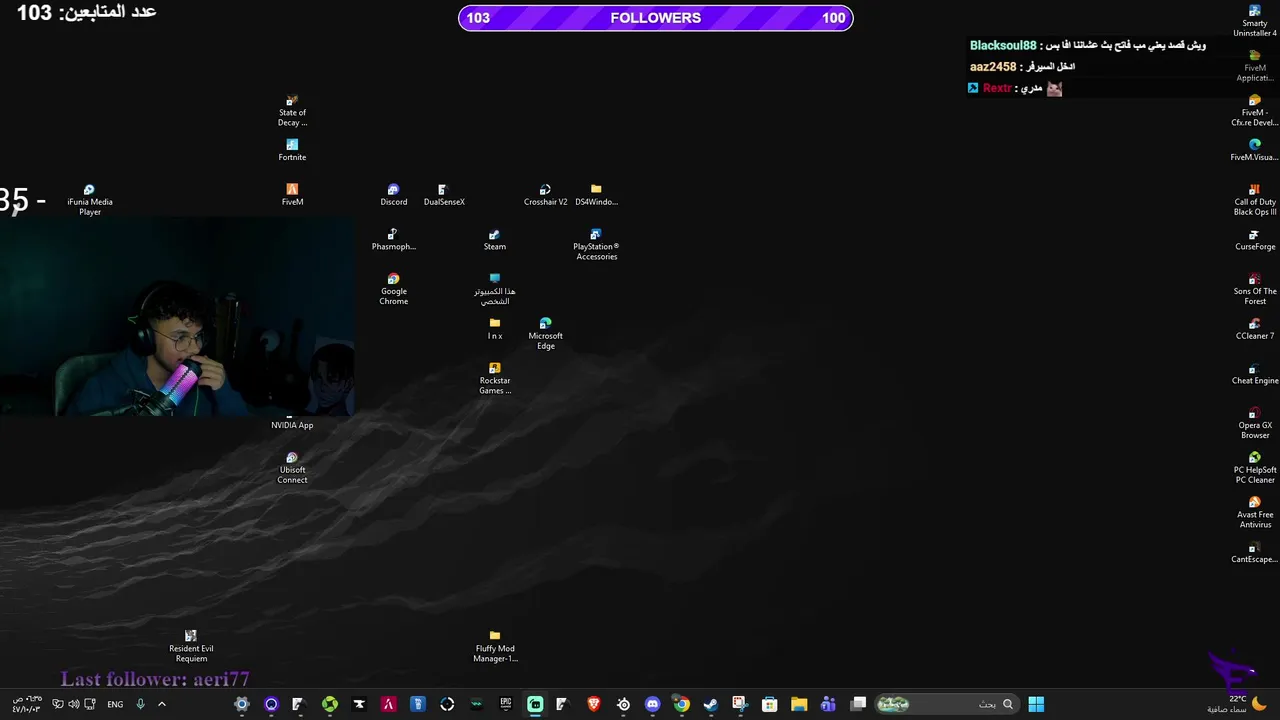Open SteelSeries app in taskbar
The image size is (1280, 720).
[624, 704]
